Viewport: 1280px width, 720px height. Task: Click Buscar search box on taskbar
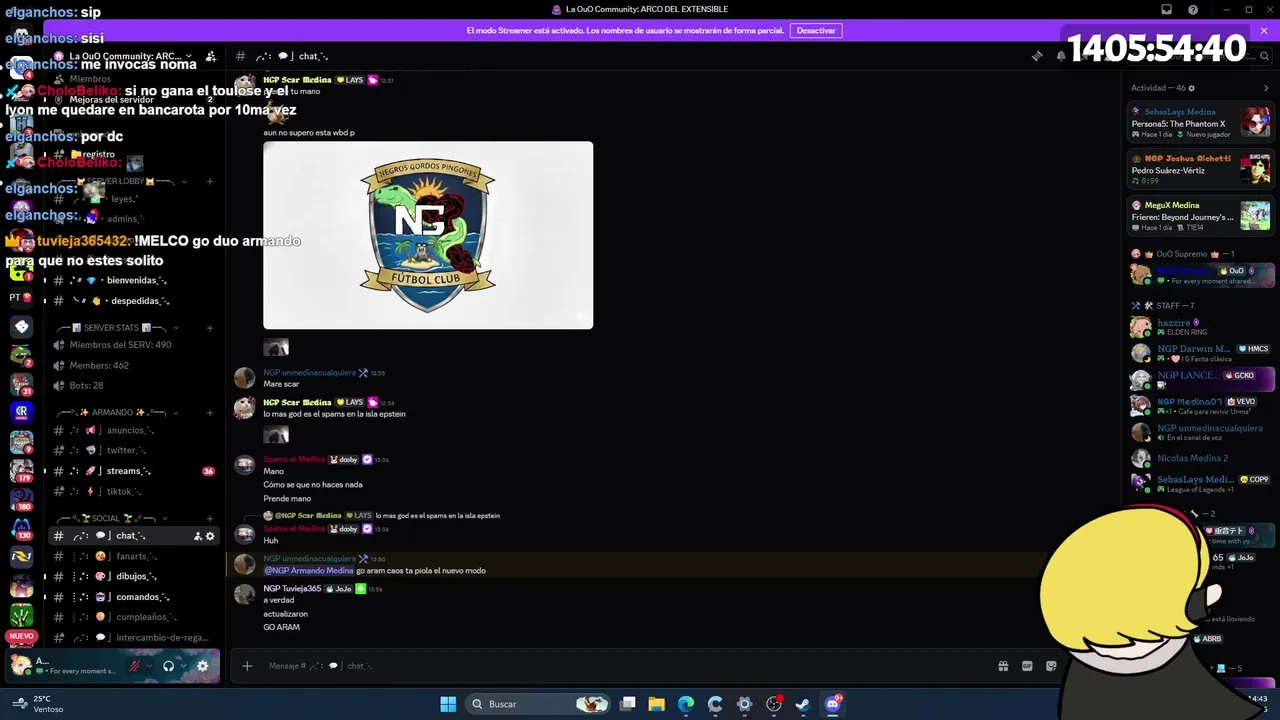click(540, 704)
